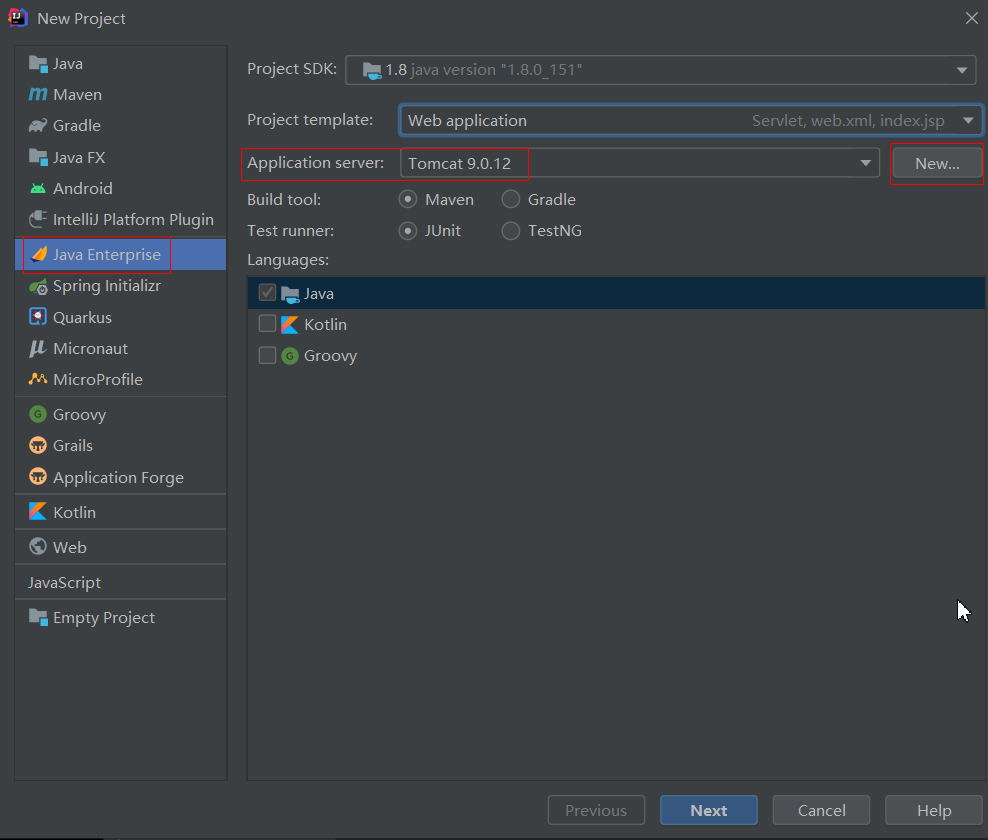Open the Application server dropdown arrow

(x=865, y=163)
